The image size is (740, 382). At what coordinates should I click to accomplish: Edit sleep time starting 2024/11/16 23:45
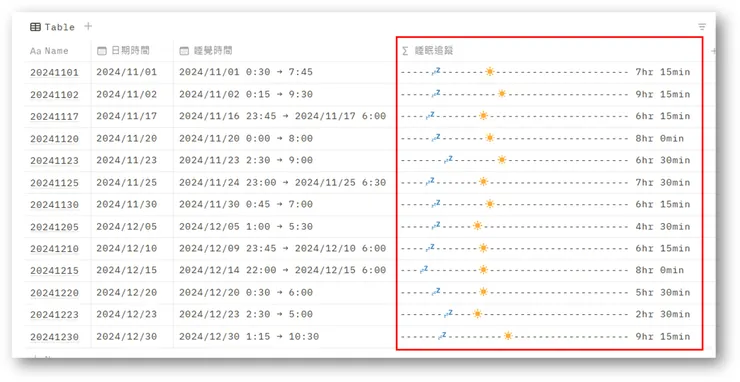pyautogui.click(x=282, y=116)
